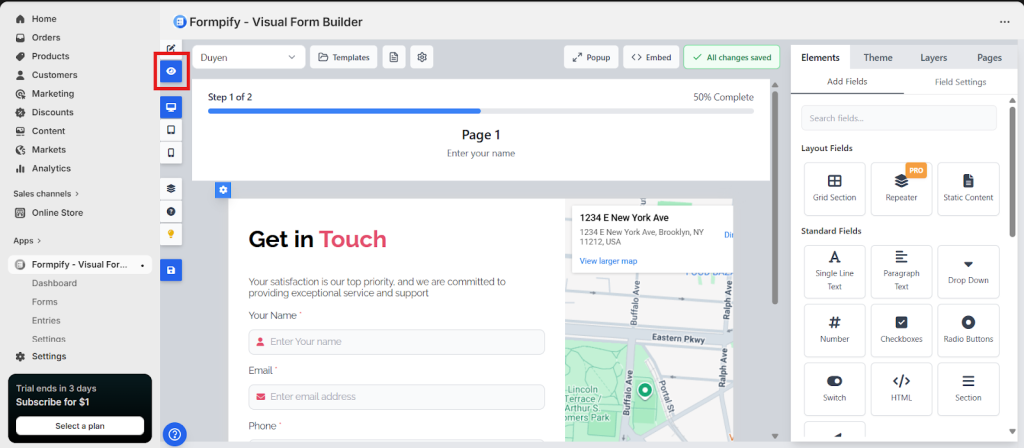Click the eye preview icon
Screen dimensions: 1024x448
pos(171,72)
